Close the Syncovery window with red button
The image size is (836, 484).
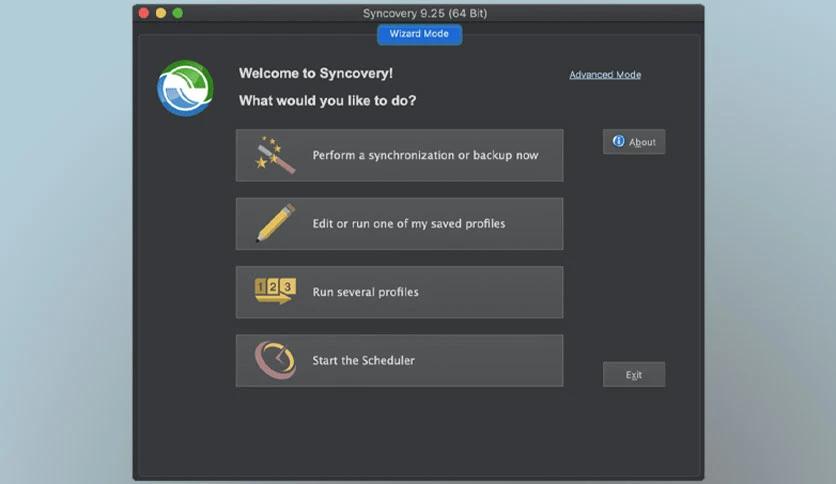point(144,13)
